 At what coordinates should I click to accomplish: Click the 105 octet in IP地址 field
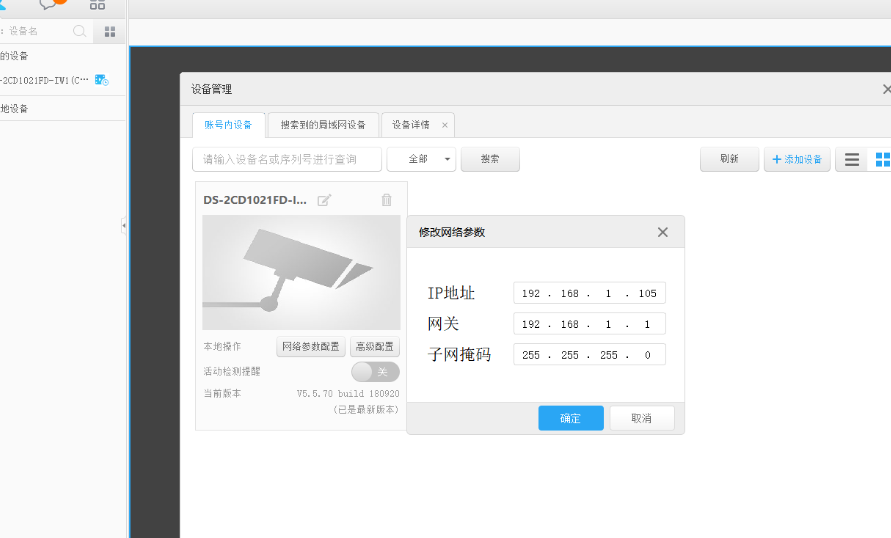pyautogui.click(x=647, y=294)
